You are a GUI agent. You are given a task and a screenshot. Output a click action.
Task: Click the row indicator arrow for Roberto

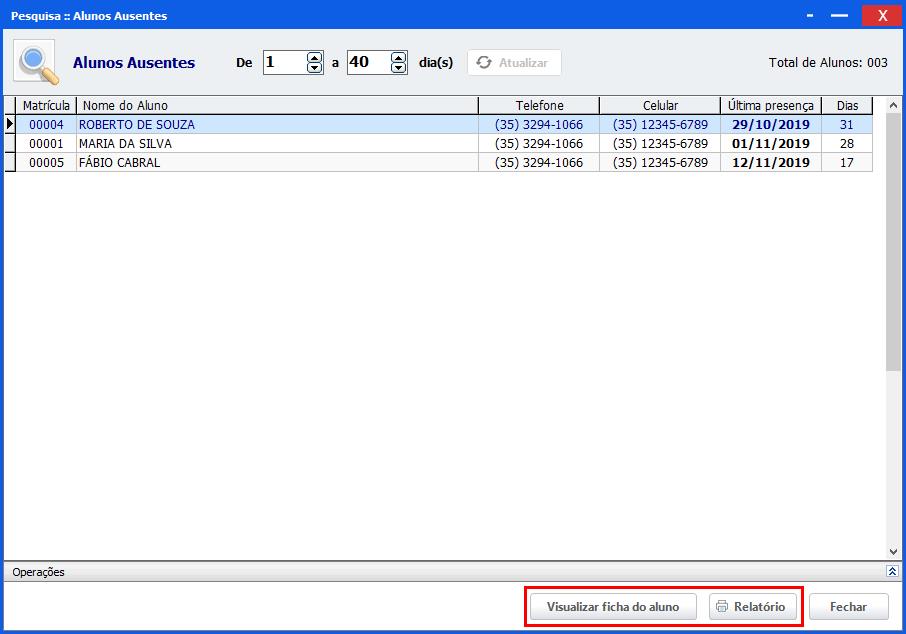tap(10, 124)
